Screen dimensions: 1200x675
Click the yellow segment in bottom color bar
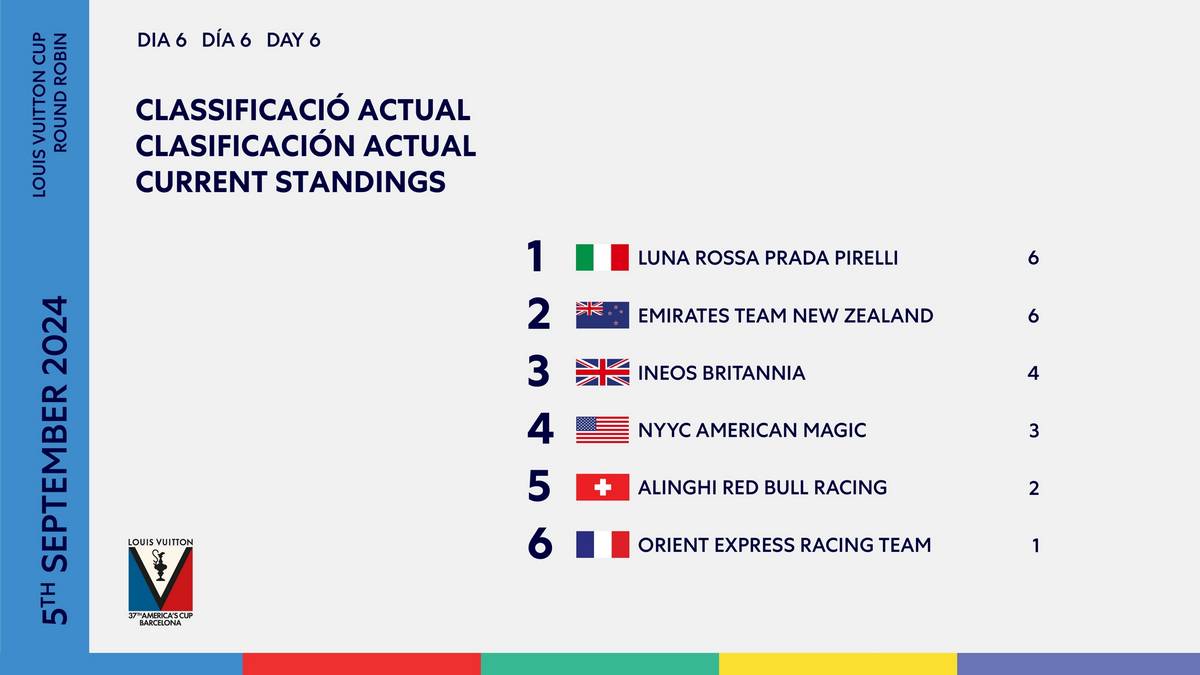(x=838, y=664)
